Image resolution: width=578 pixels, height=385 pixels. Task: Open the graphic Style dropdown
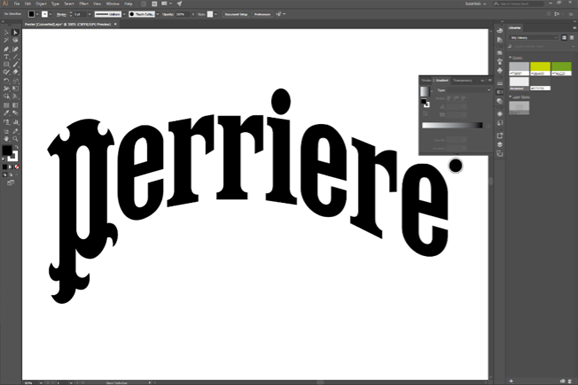[216, 14]
